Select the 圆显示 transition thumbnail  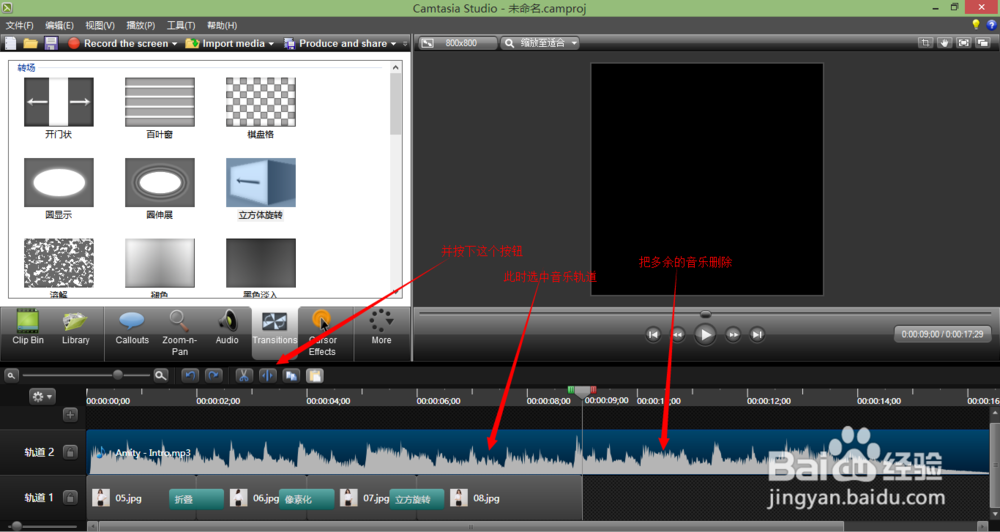point(59,182)
